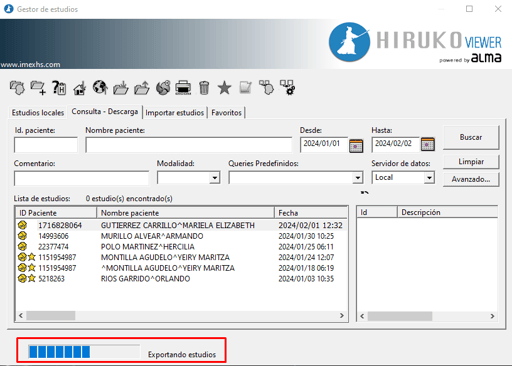This screenshot has width=512, height=366.
Task: Open the Servidor de datos dropdown
Action: pos(429,178)
